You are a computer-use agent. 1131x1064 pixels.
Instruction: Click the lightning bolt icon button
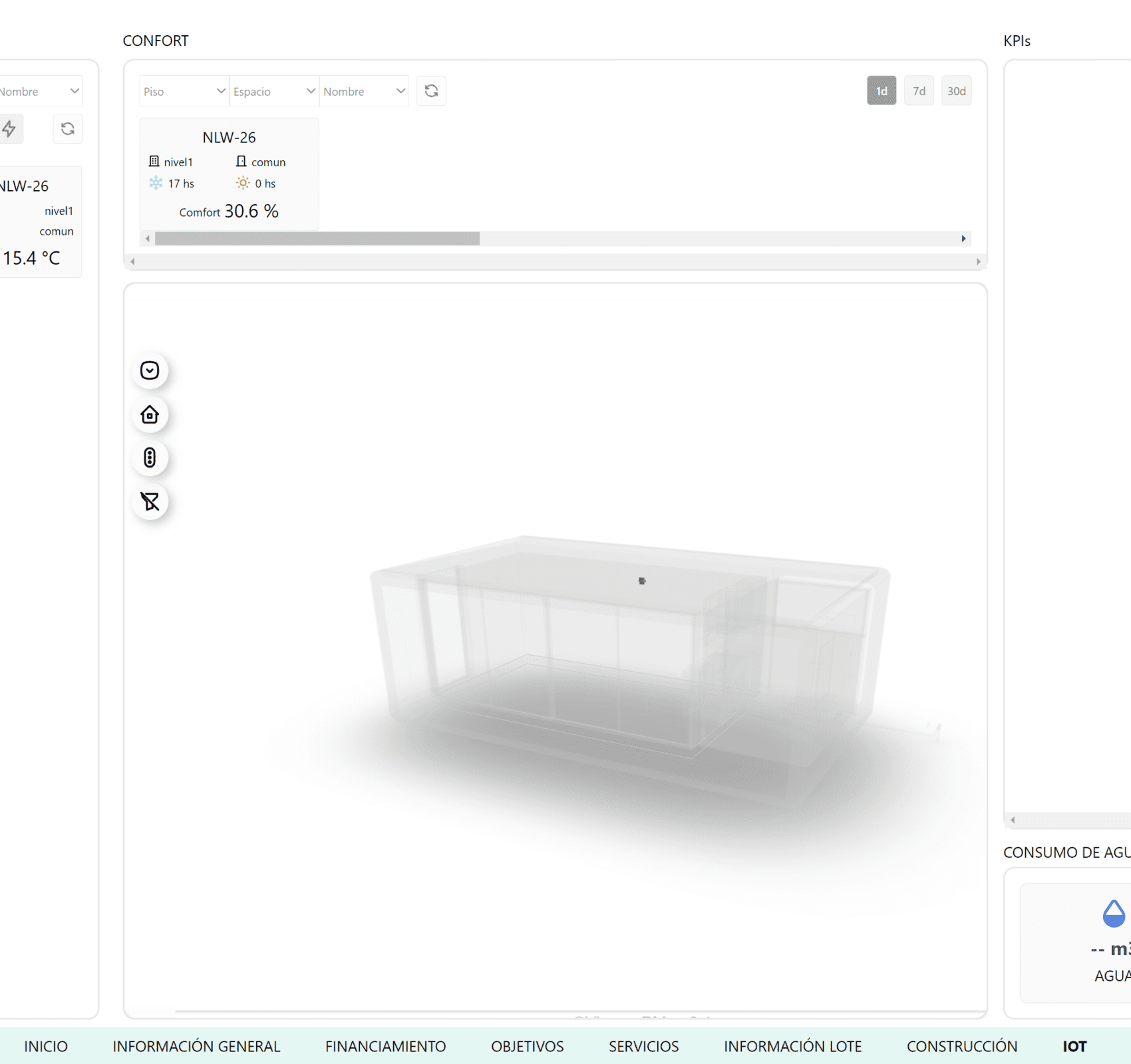pyautogui.click(x=9, y=128)
